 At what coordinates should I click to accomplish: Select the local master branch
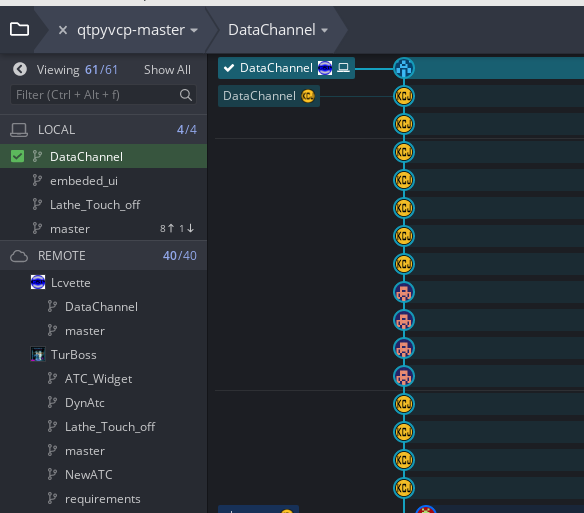point(70,229)
